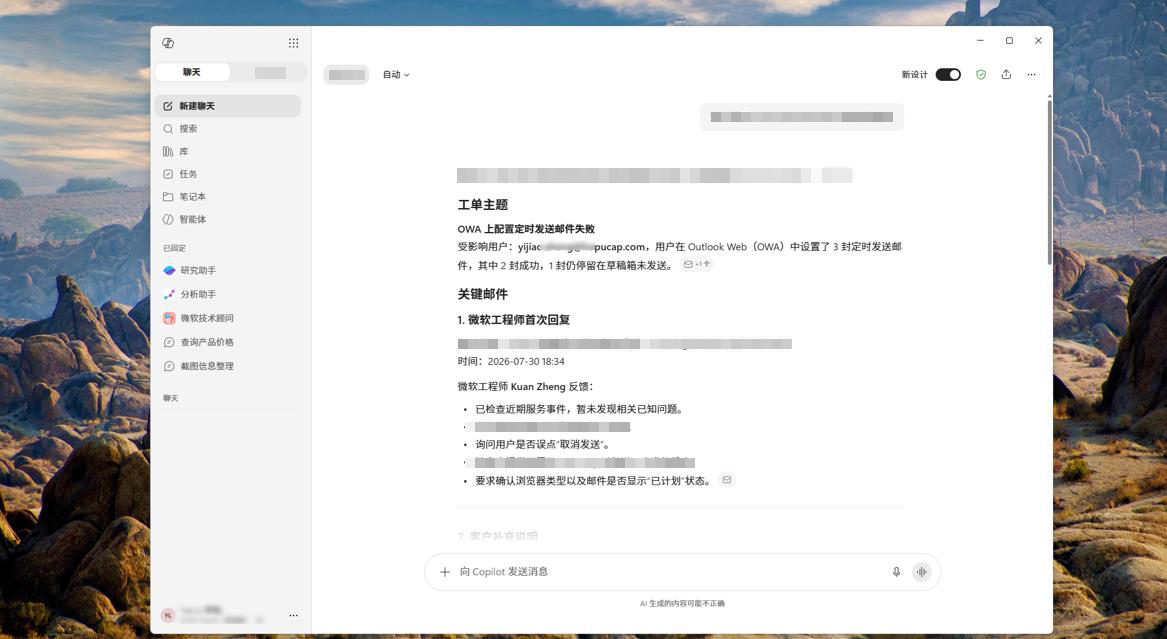
Task: Click the 微软技术顾问 avatar icon
Action: (x=169, y=318)
